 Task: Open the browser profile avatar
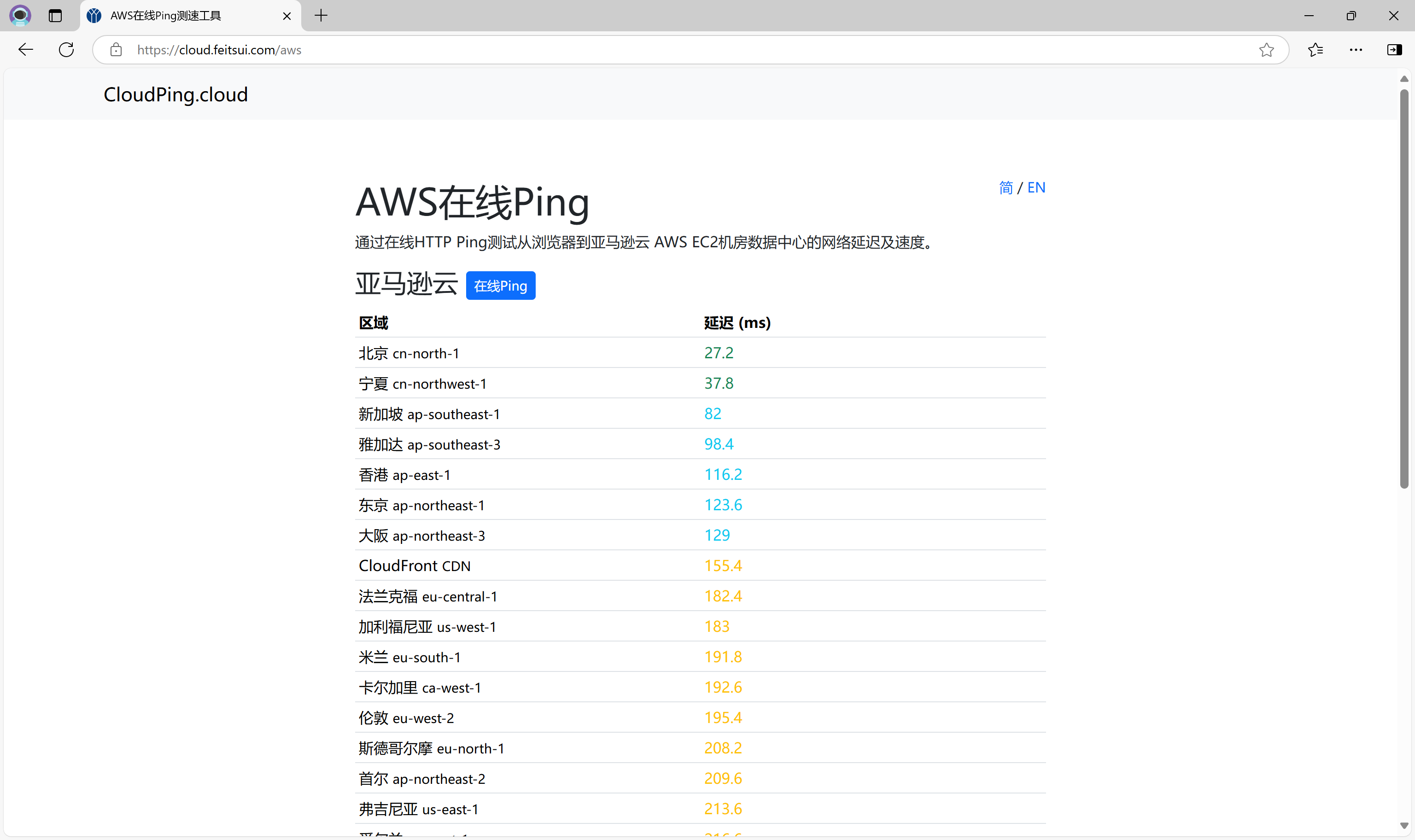pos(20,15)
